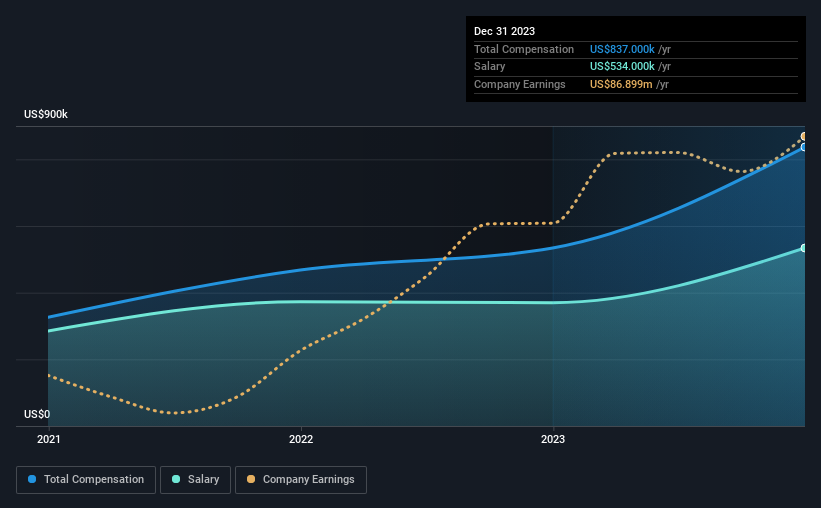The width and height of the screenshot is (821, 508).
Task: Select the teal Salary end data point
Action: pos(804,248)
